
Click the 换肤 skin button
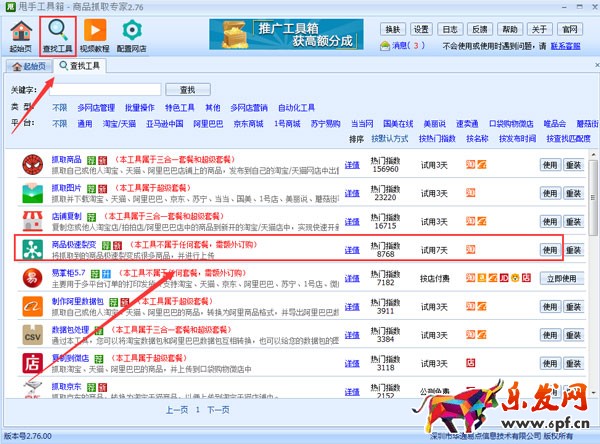(393, 27)
